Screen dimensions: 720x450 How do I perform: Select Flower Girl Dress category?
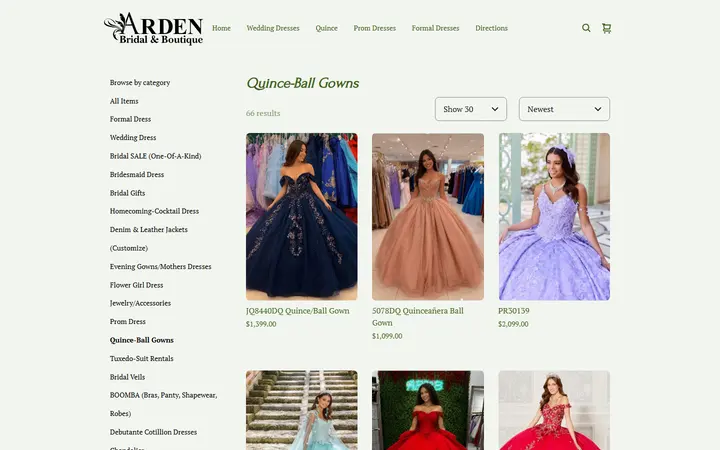coord(136,285)
